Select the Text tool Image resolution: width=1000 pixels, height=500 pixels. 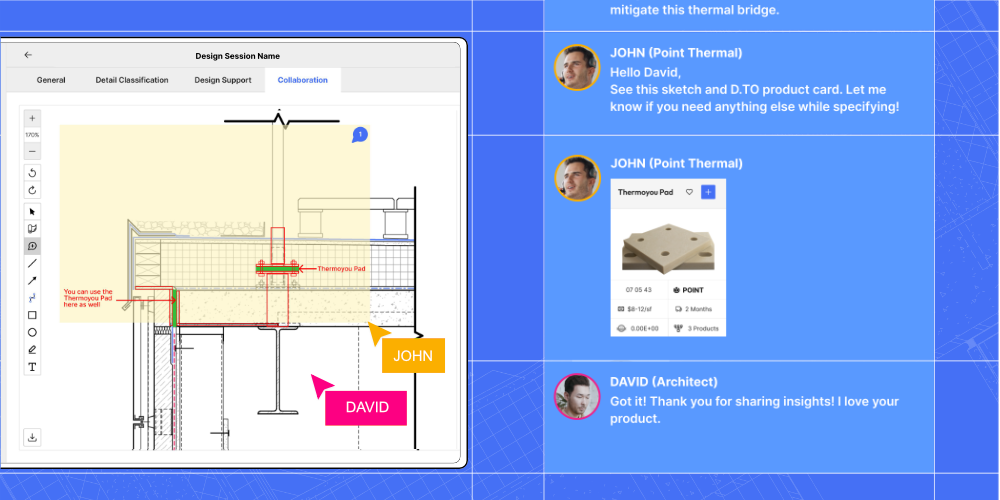[x=32, y=367]
